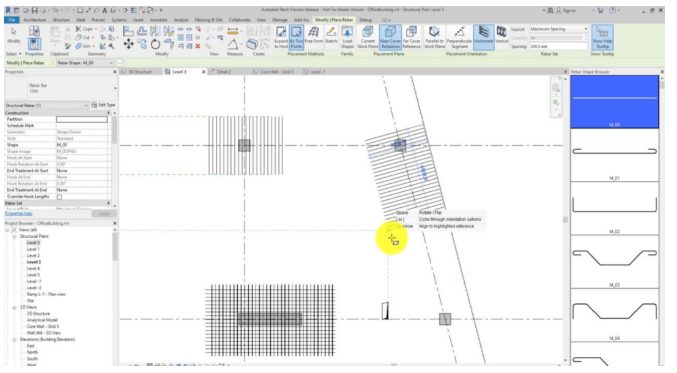This screenshot has height=373, width=677.
Task: Close the Rebar Shape Browser panel
Action: 662,72
